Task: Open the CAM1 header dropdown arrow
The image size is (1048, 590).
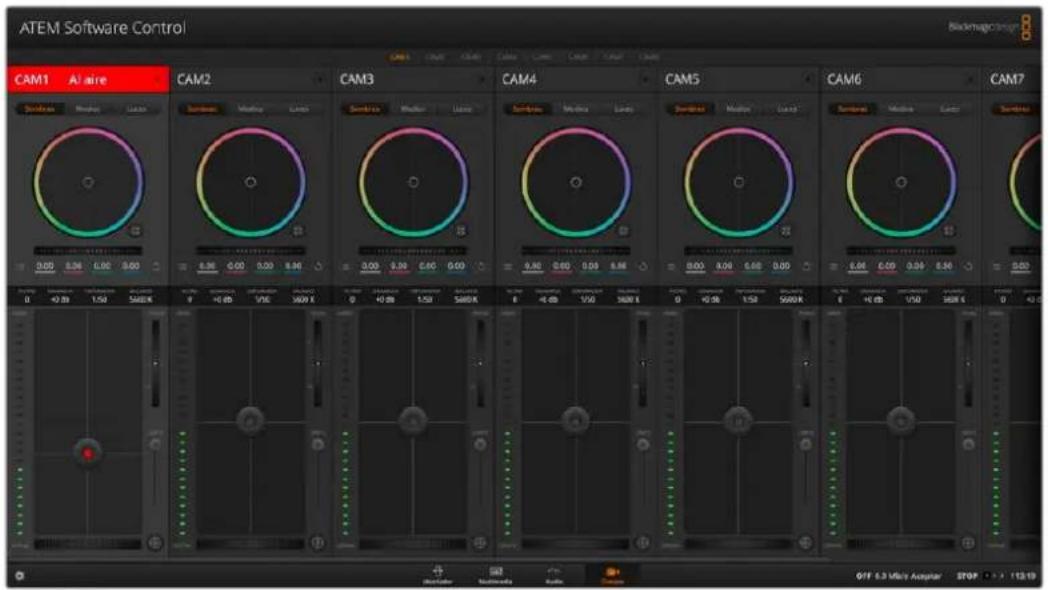Action: (x=158, y=80)
